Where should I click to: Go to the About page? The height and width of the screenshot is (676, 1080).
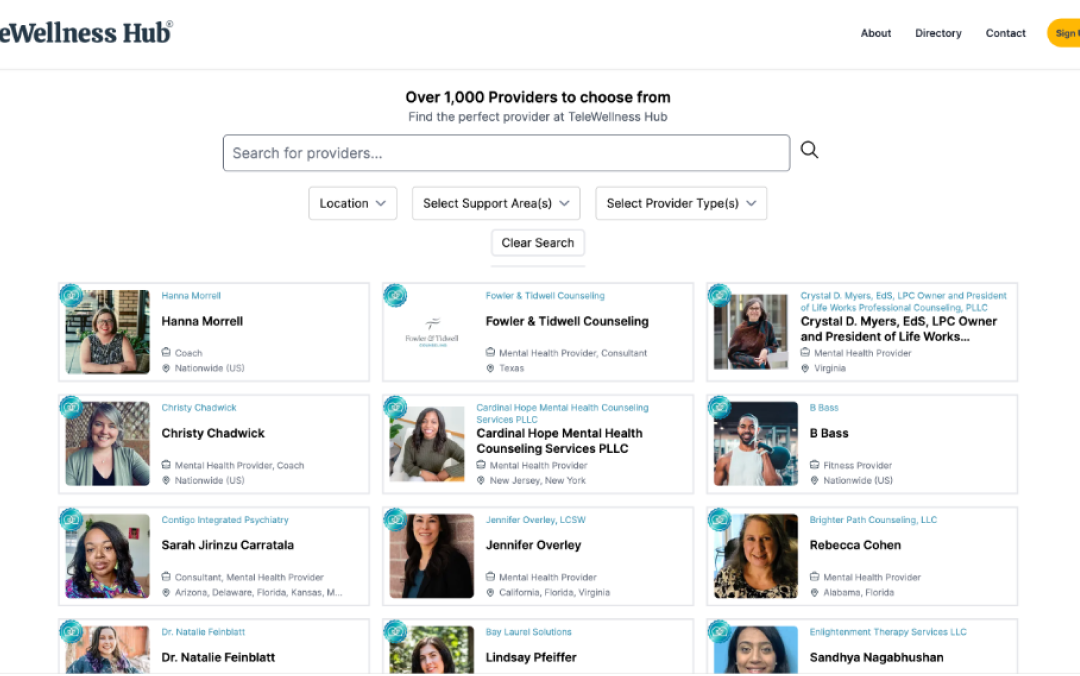[875, 33]
